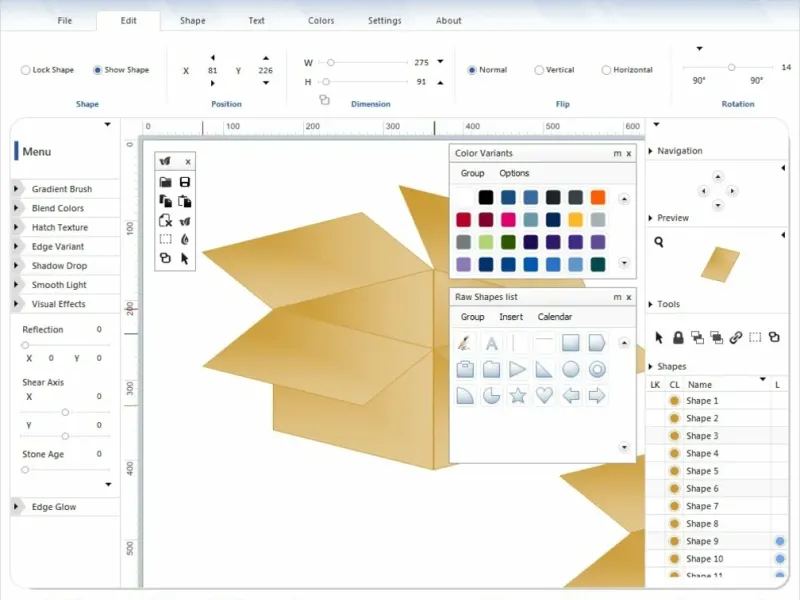The image size is (800, 600).
Task: Open the File tab
Action: tap(65, 21)
